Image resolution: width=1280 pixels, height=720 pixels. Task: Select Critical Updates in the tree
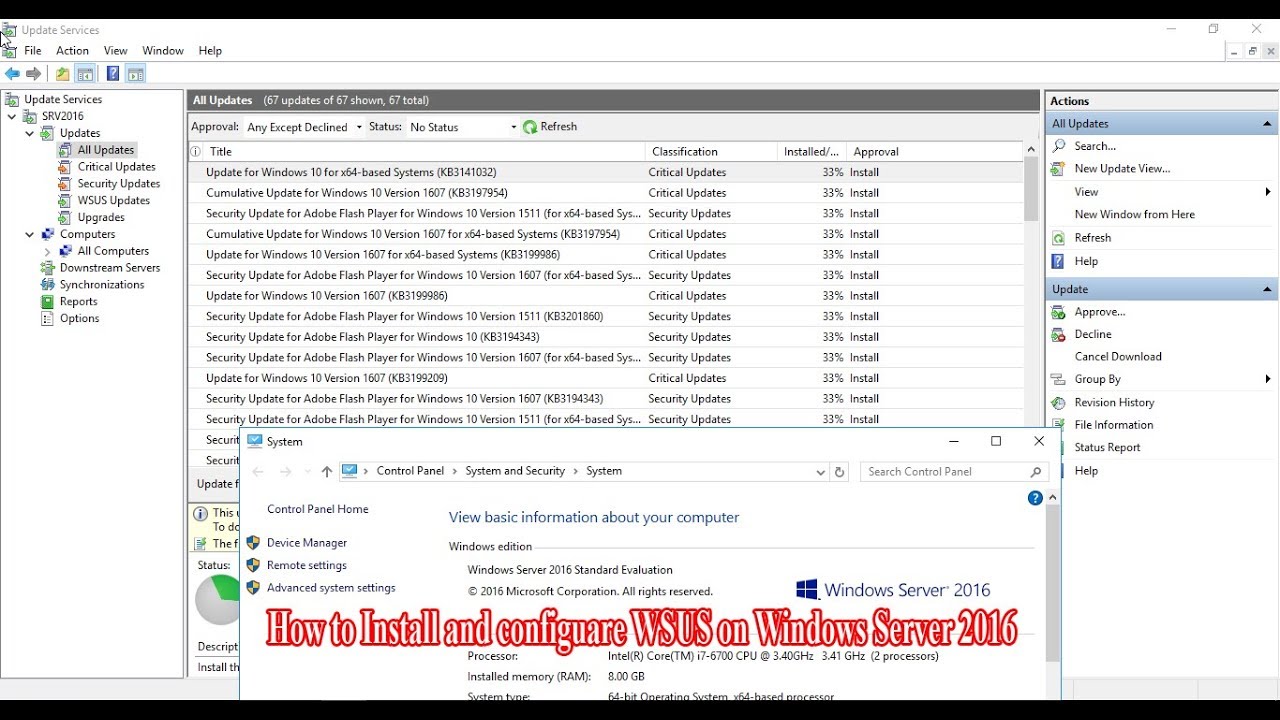click(x=117, y=167)
